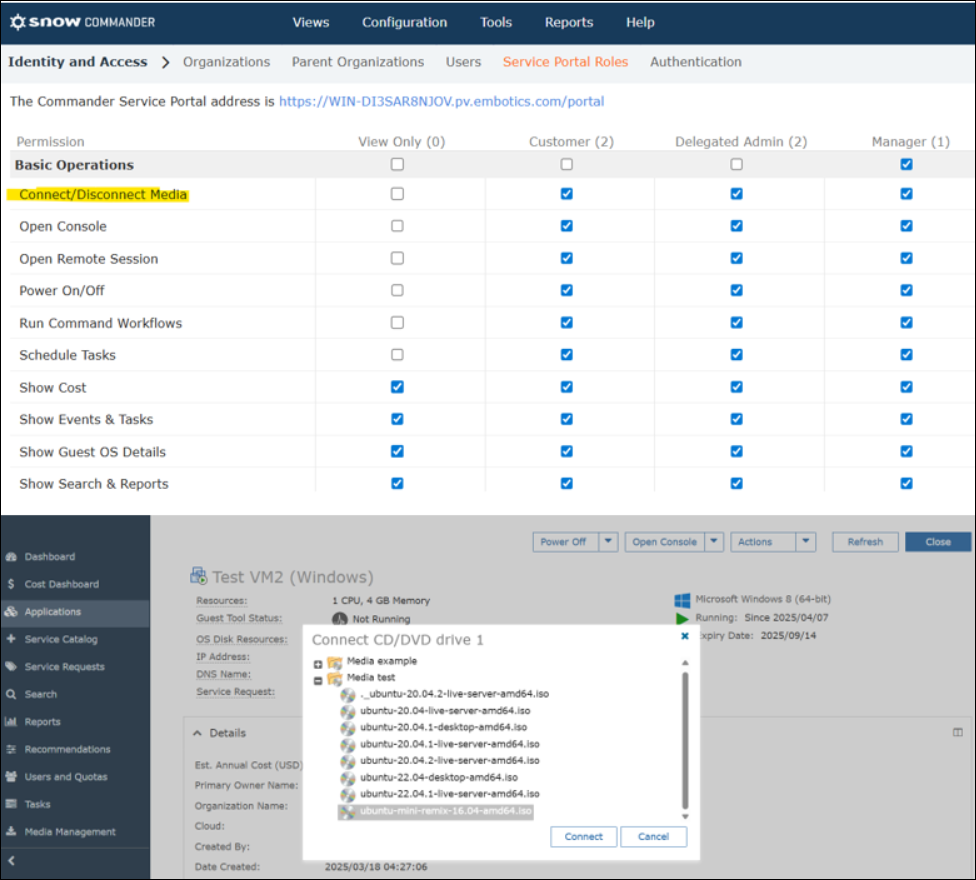The image size is (976, 880).
Task: Uncheck Basic Operations for Manager role
Action: click(906, 164)
